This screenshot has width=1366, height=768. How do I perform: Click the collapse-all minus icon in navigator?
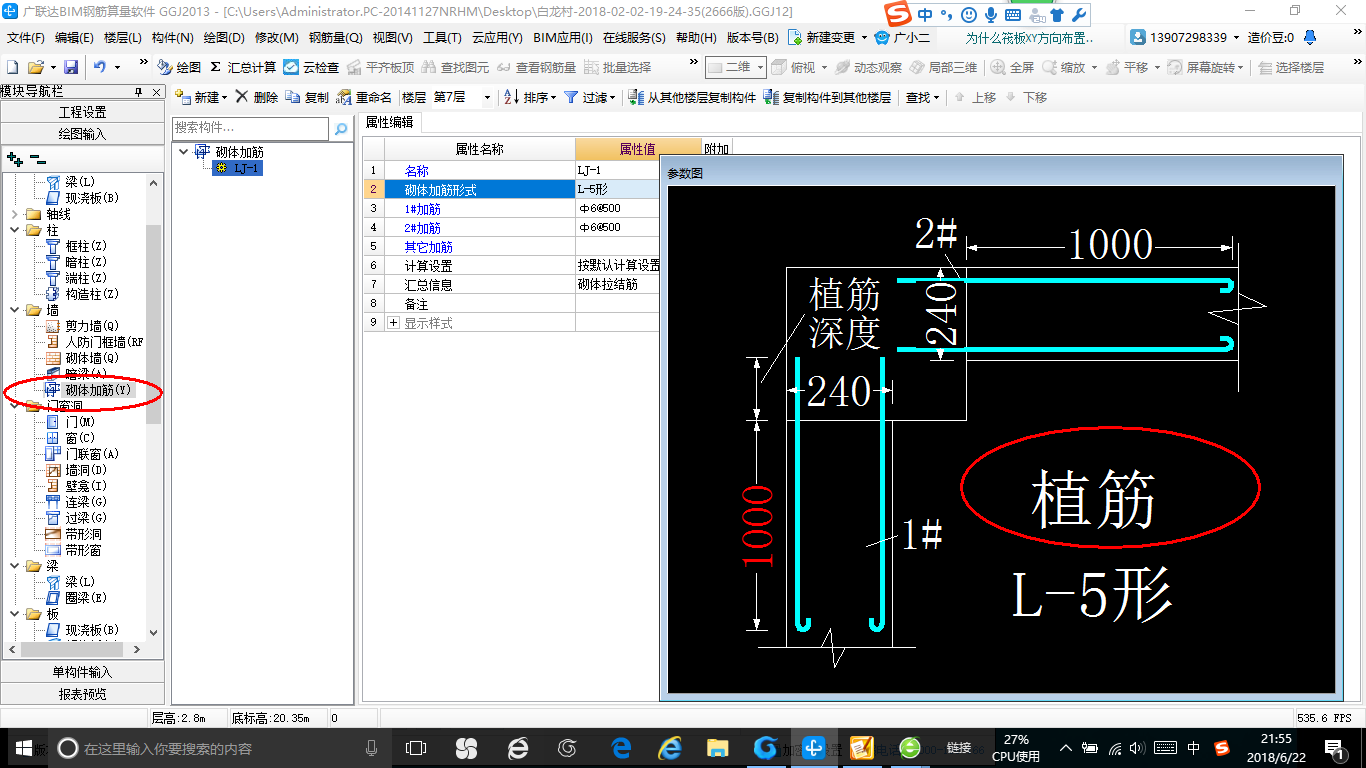38,159
